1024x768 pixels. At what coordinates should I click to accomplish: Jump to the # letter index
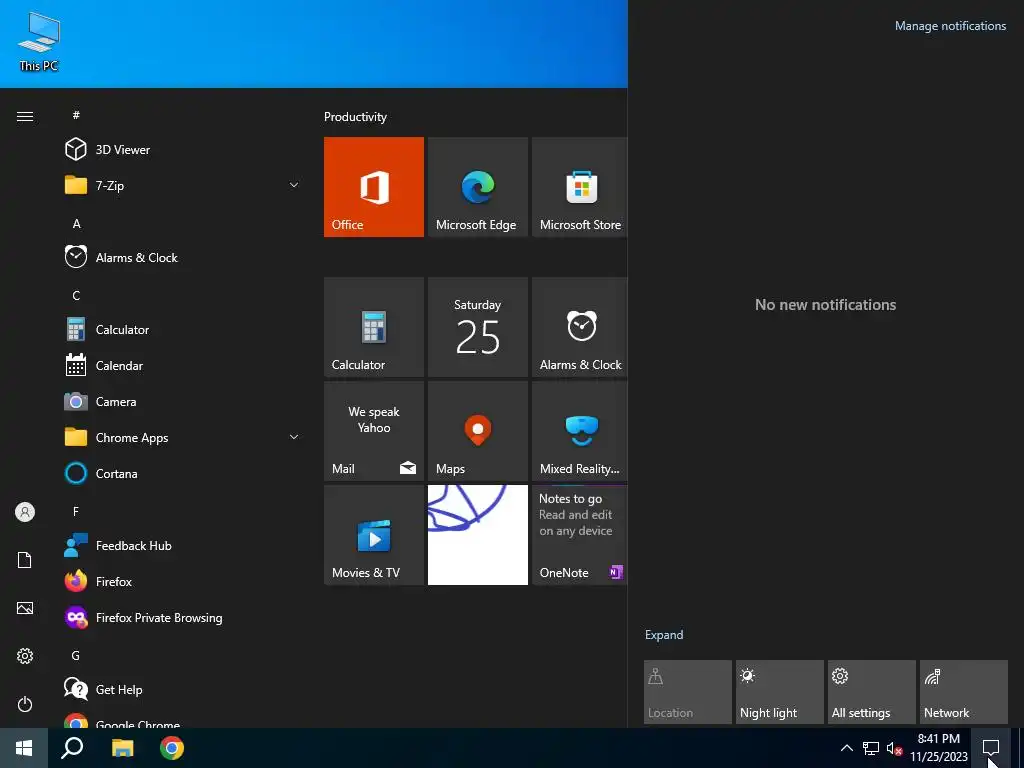click(76, 115)
